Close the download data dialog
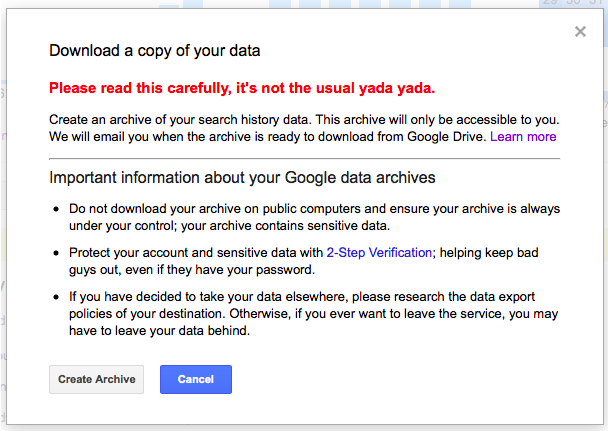The image size is (608, 431). click(x=580, y=32)
